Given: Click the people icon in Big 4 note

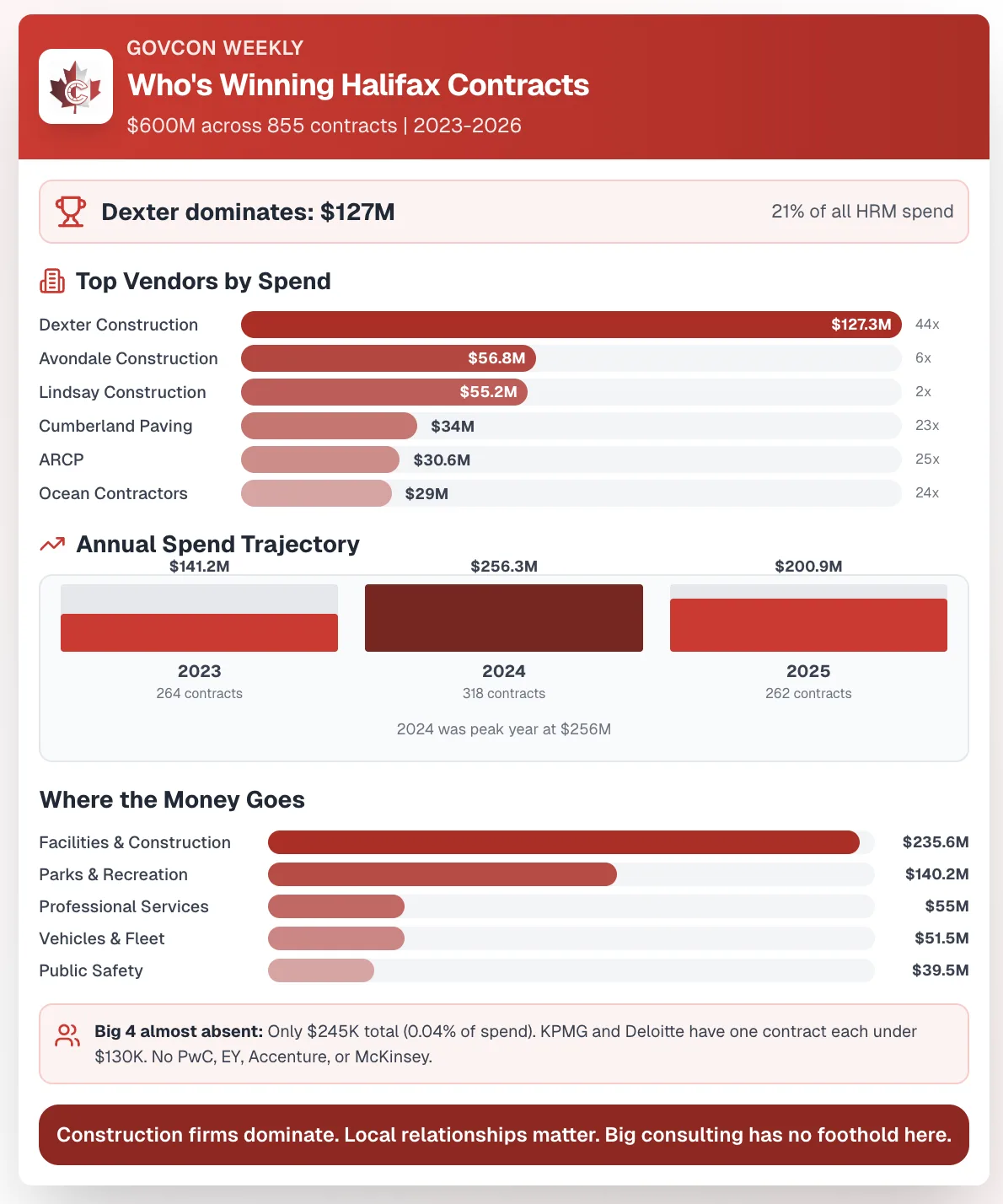Looking at the screenshot, I should point(67,1035).
